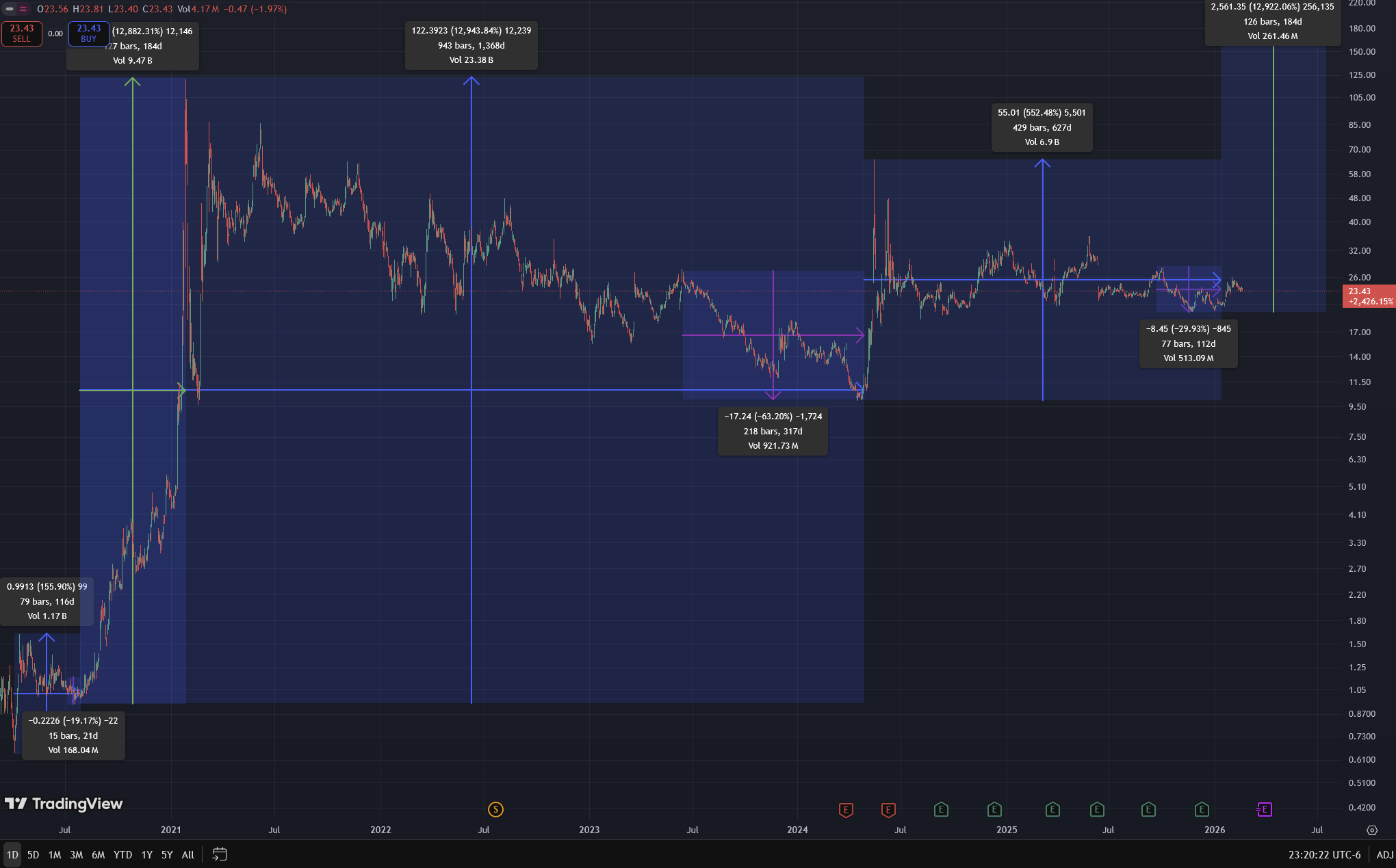
Task: Select the 6M time range
Action: pos(98,854)
